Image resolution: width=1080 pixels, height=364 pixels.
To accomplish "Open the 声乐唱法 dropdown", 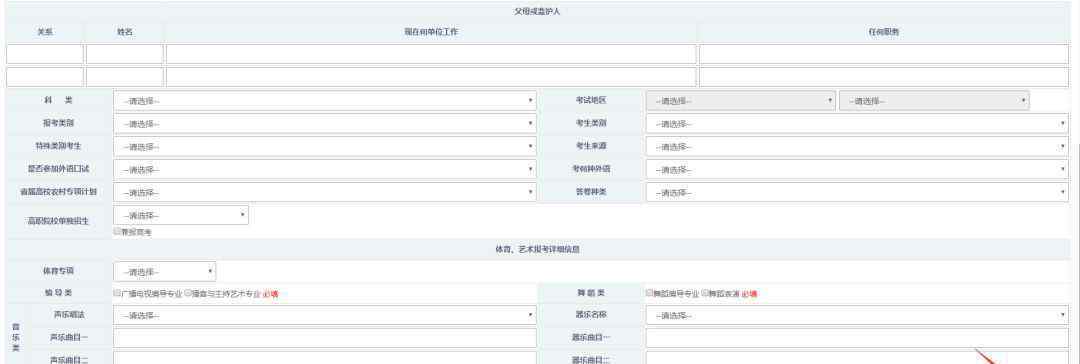I will pyautogui.click(x=324, y=315).
